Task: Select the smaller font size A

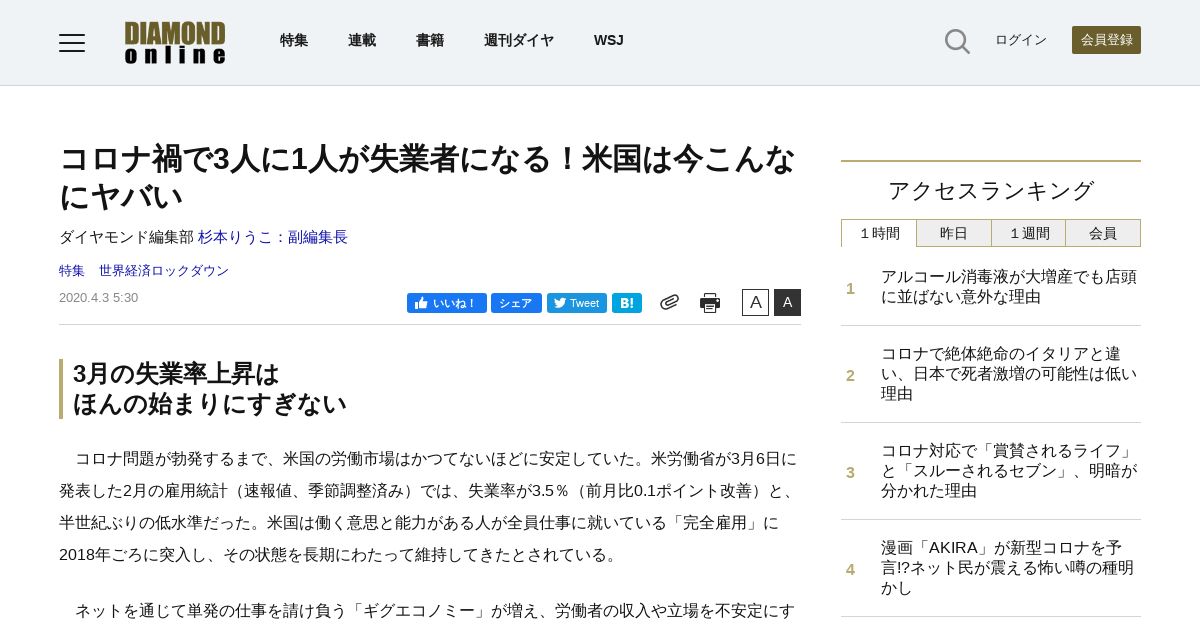Action: point(755,303)
